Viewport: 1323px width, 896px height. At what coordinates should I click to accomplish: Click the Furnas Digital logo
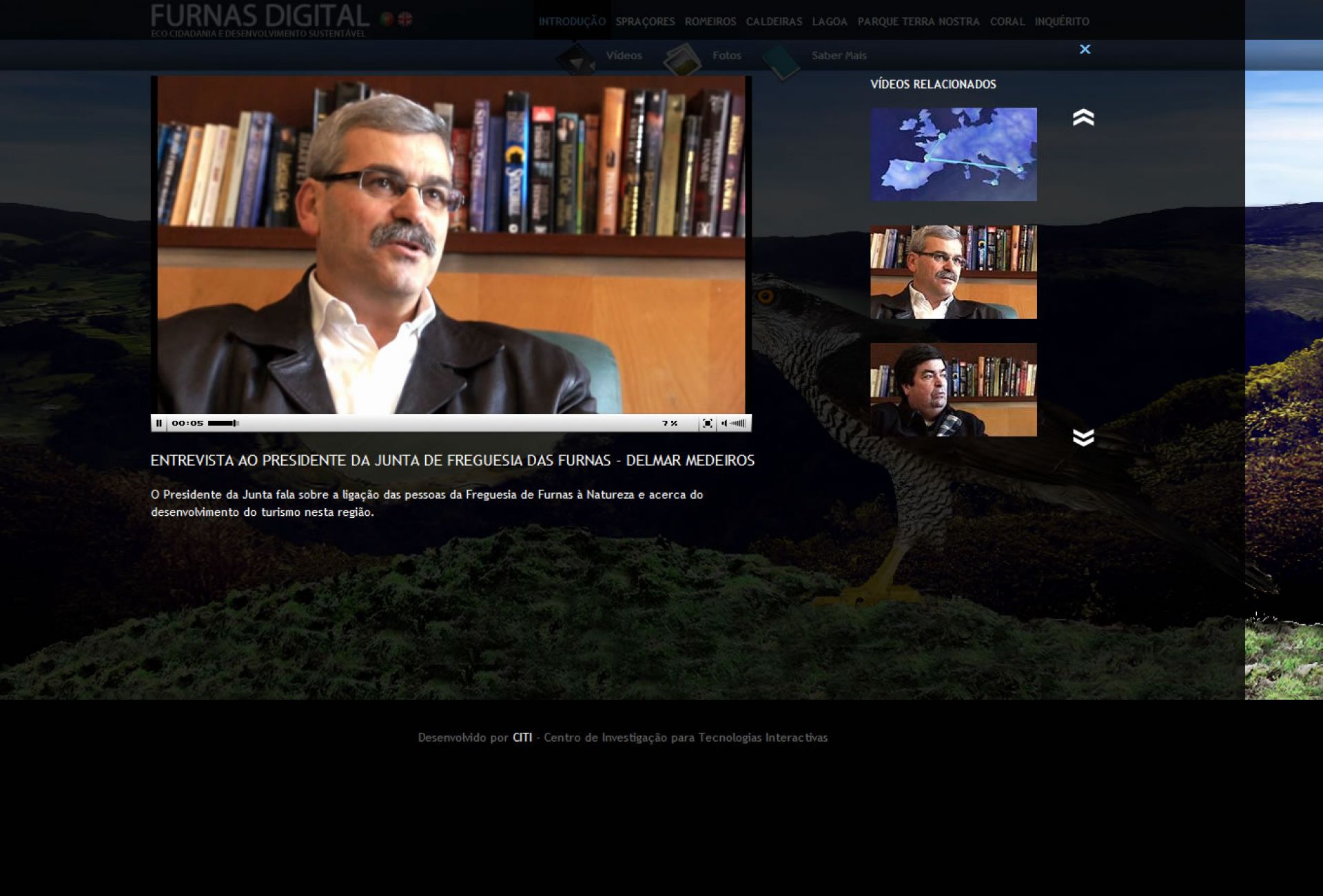(x=260, y=16)
